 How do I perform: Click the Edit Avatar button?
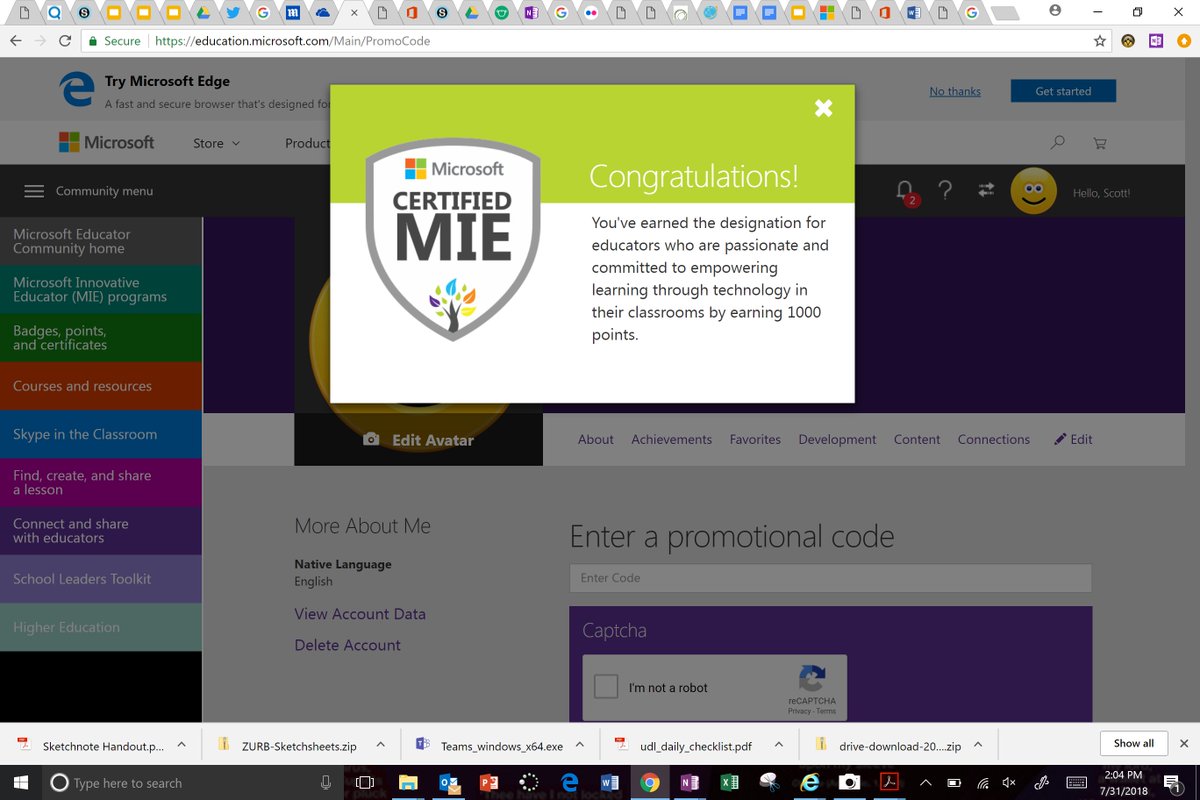pyautogui.click(x=418, y=439)
